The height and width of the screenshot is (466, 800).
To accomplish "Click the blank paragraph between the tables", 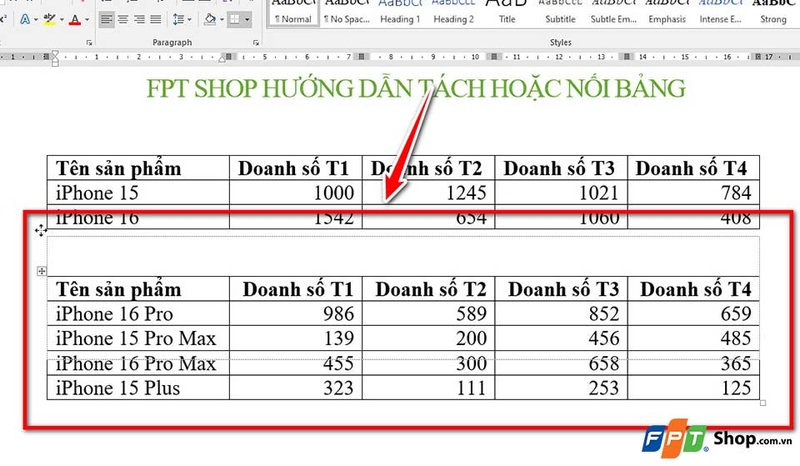I will pos(403,256).
